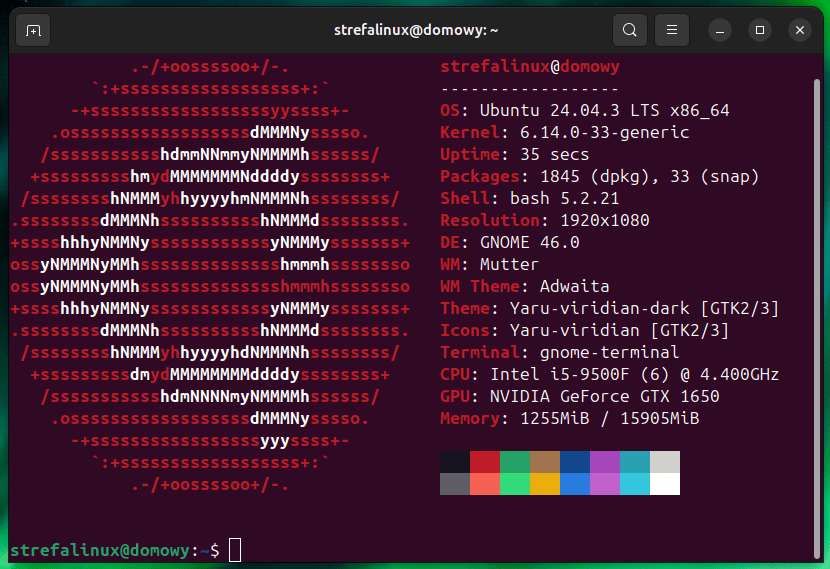Click the window title strefalinux@domowy: ~

click(416, 30)
